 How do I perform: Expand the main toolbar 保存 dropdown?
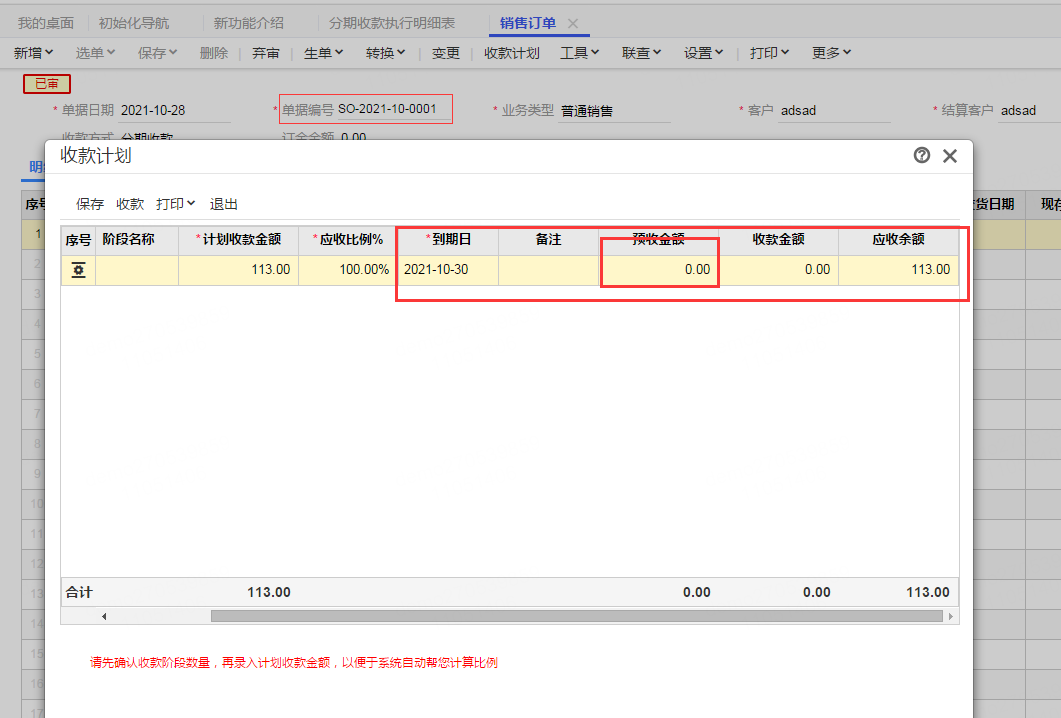point(157,53)
